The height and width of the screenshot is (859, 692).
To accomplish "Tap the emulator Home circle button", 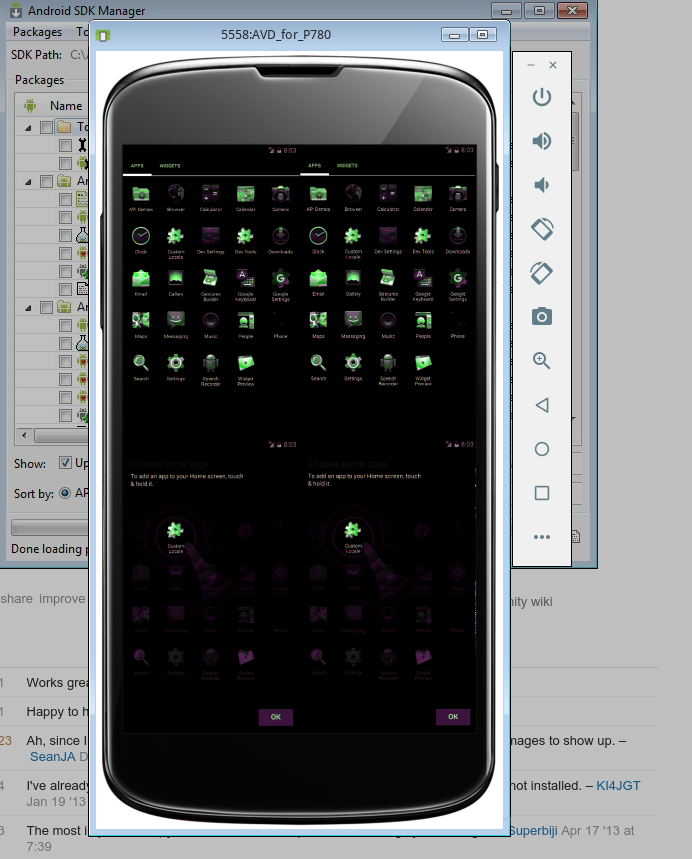I will 542,449.
